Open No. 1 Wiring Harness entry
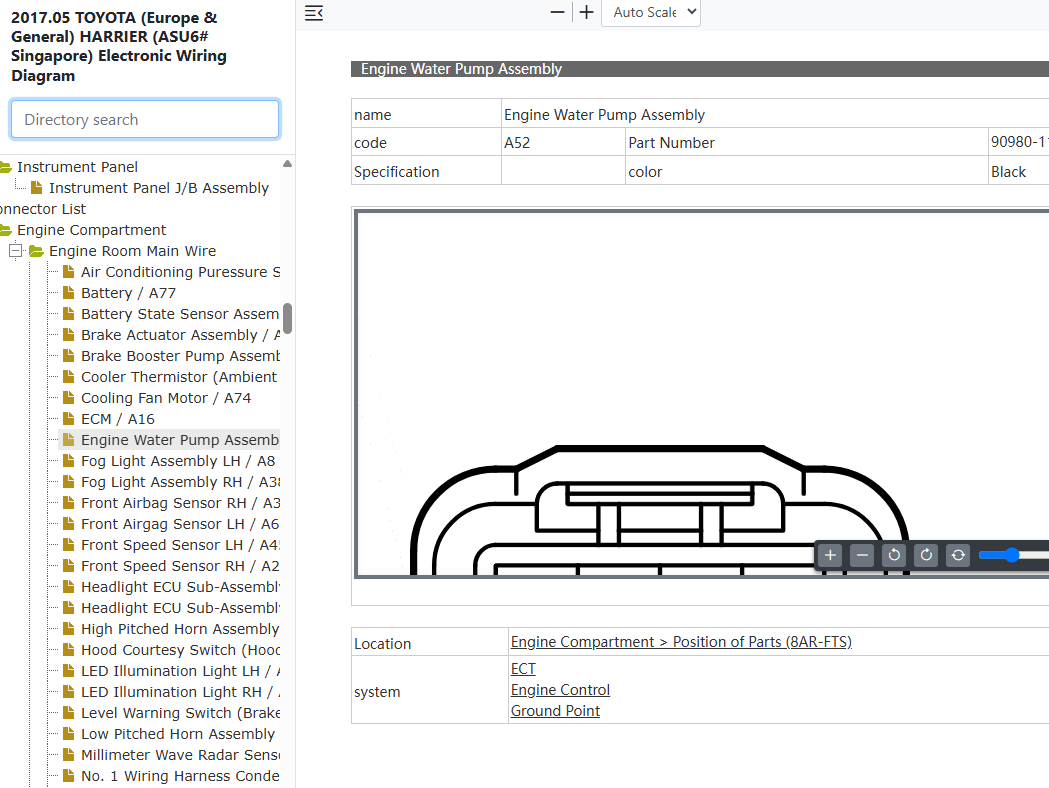1049x788 pixels. point(180,776)
